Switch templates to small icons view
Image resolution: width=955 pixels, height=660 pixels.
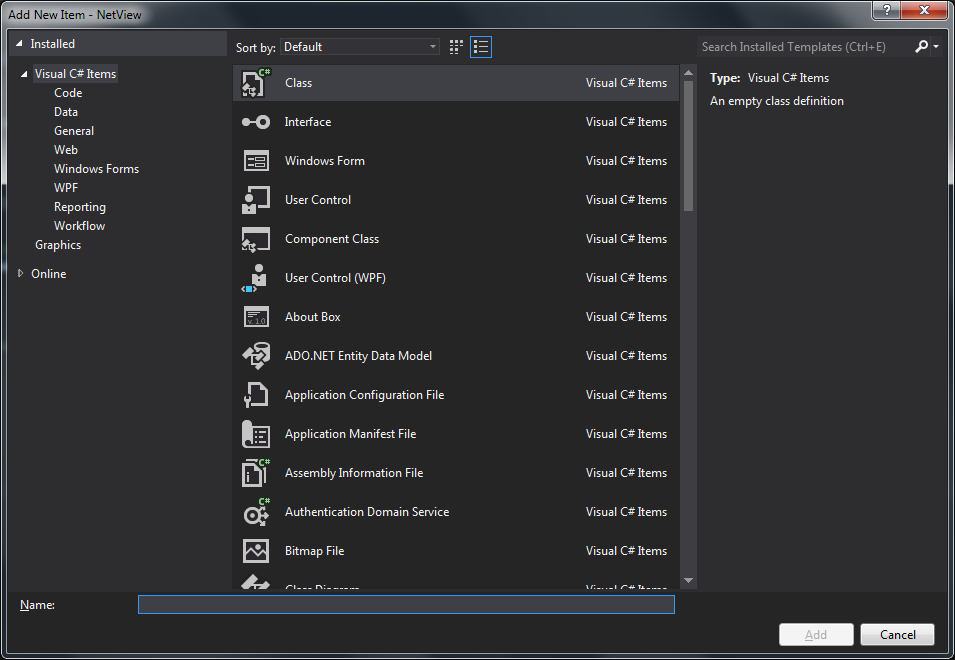480,46
